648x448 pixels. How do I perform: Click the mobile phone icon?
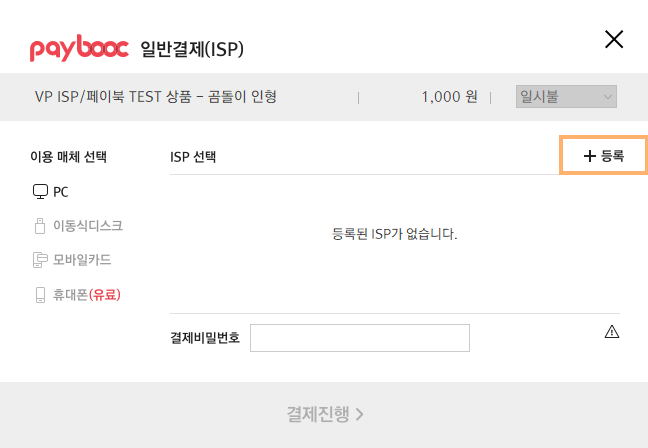click(40, 295)
